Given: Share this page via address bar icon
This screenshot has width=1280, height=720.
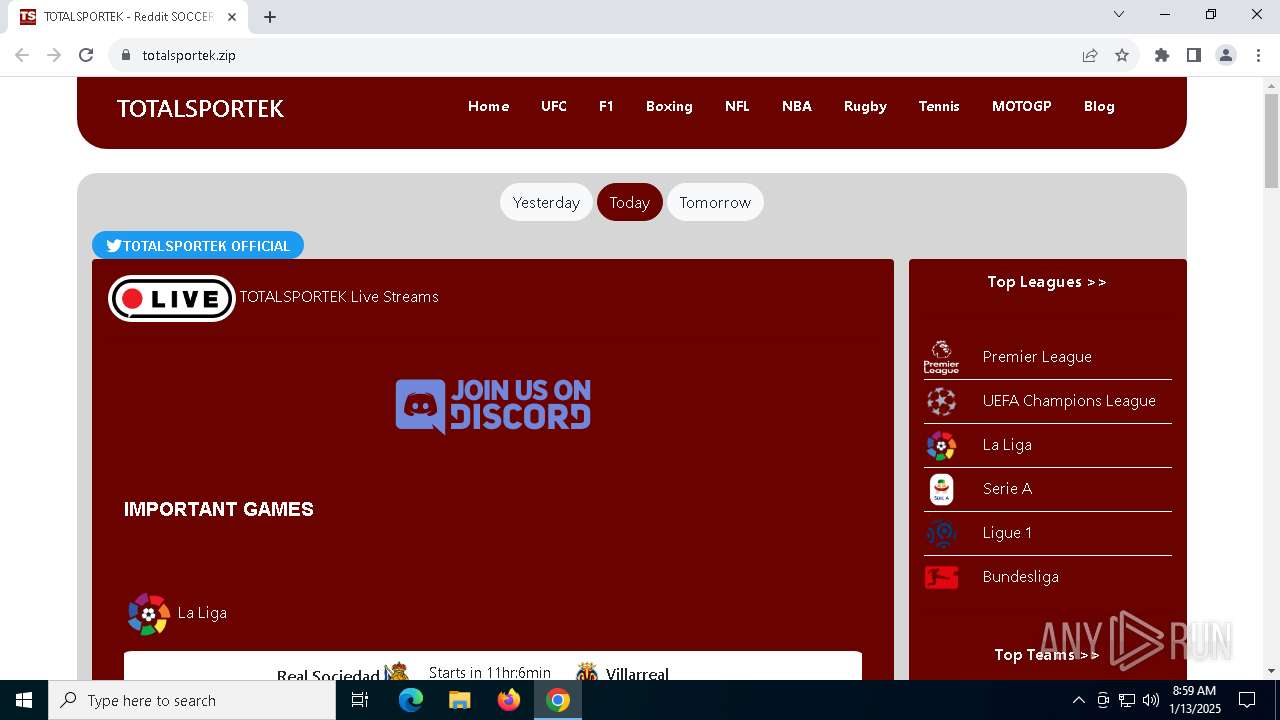Looking at the screenshot, I should [x=1090, y=55].
